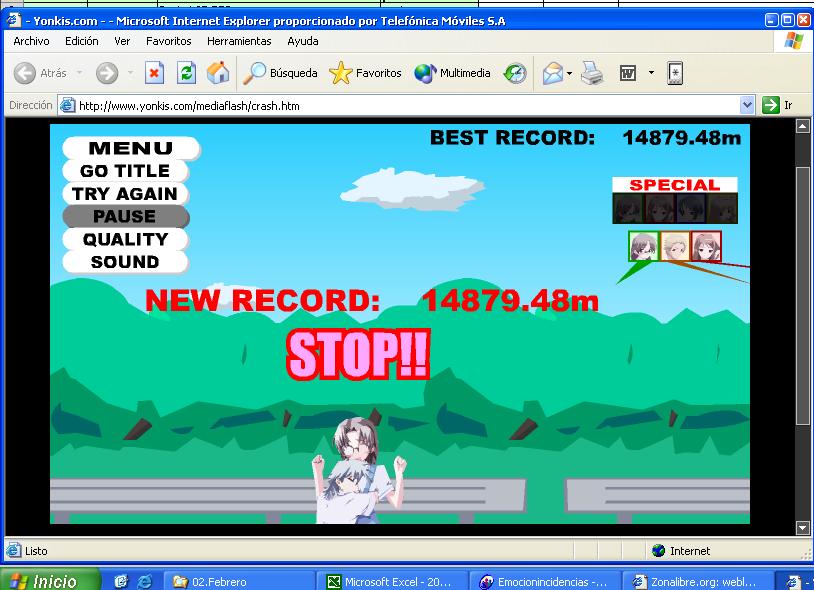Print the page with the printer icon
Viewport: 814px width, 590px height.
(592, 73)
